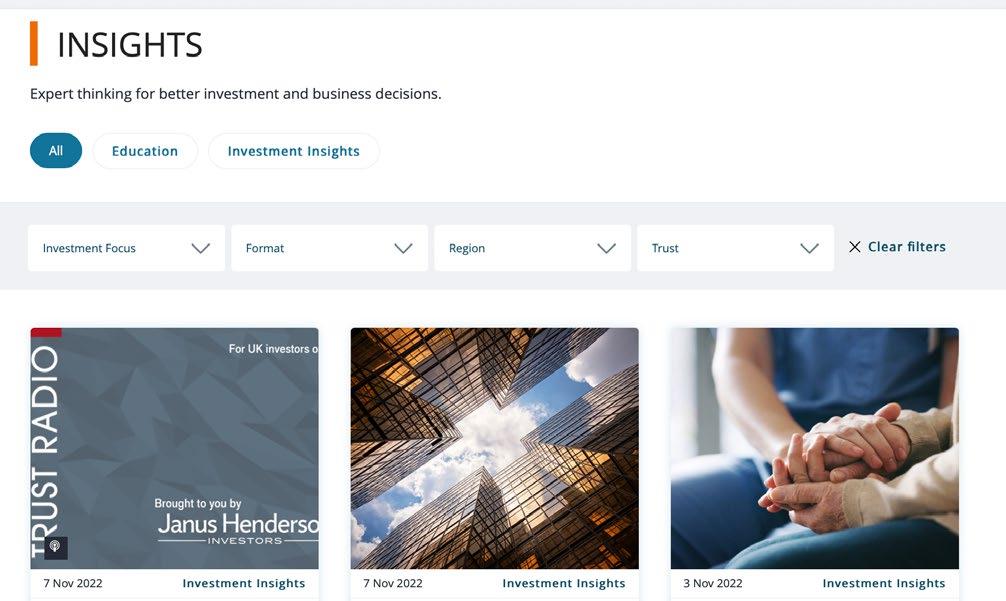Click Investment Insights tag under Trust Radio card
Image resolution: width=1006 pixels, height=601 pixels.
click(244, 583)
